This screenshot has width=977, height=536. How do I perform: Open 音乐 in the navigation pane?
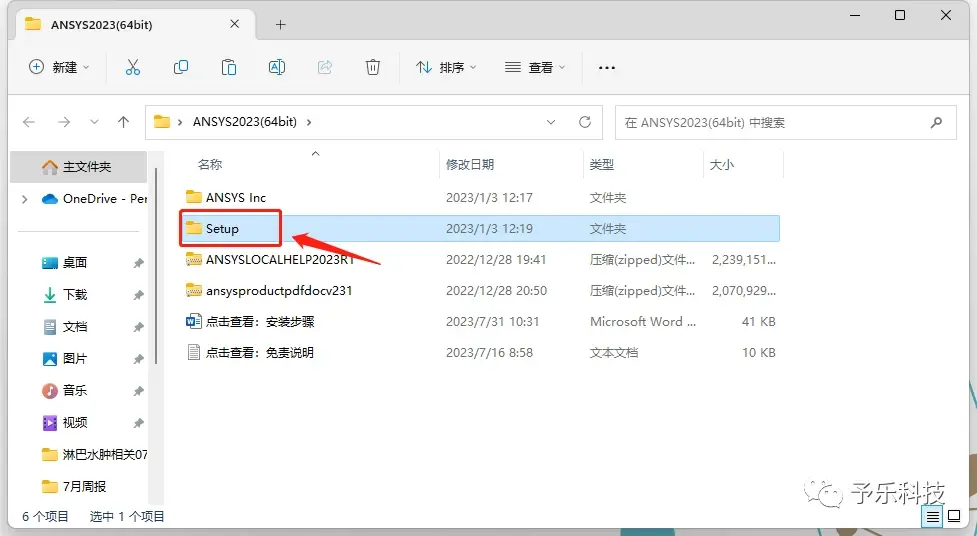pyautogui.click(x=75, y=391)
